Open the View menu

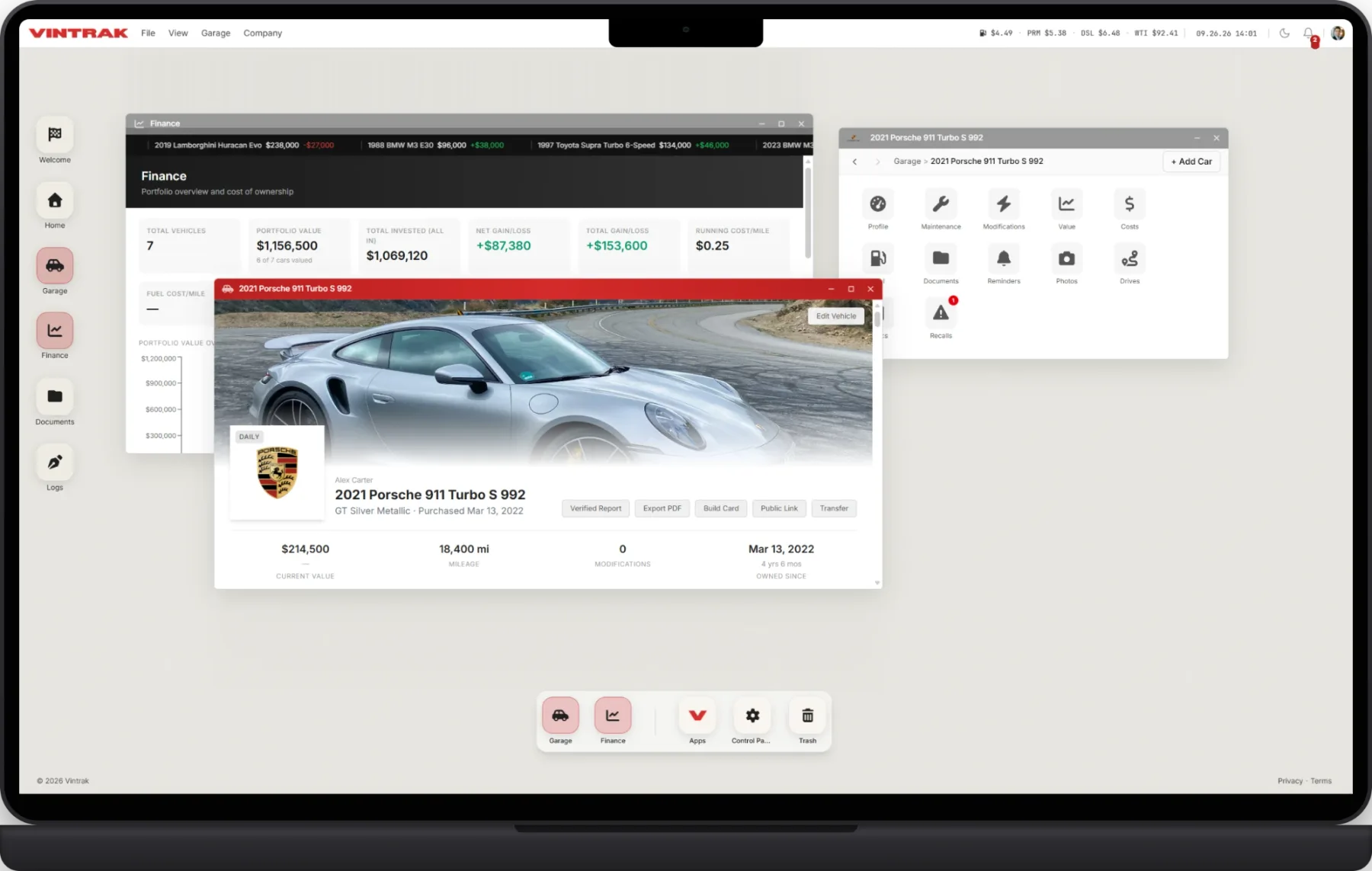(x=178, y=33)
